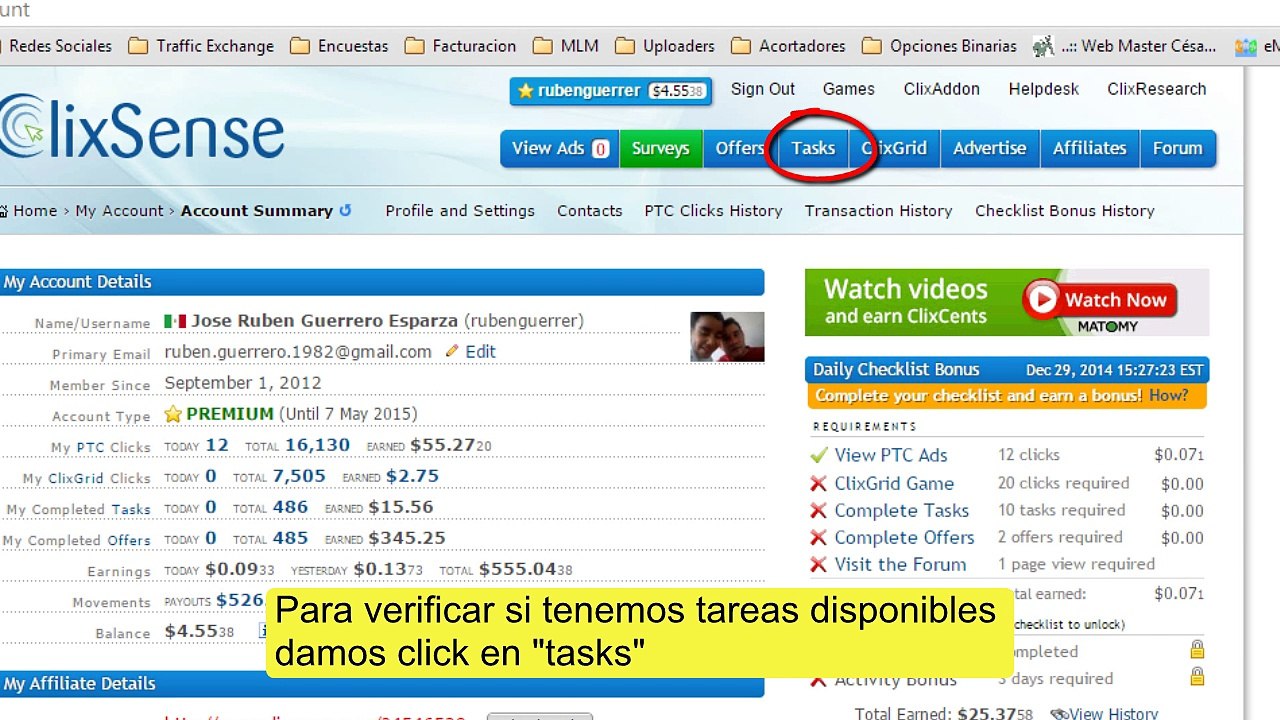This screenshot has height=720, width=1280.
Task: Go to ClixAddon
Action: (x=942, y=89)
